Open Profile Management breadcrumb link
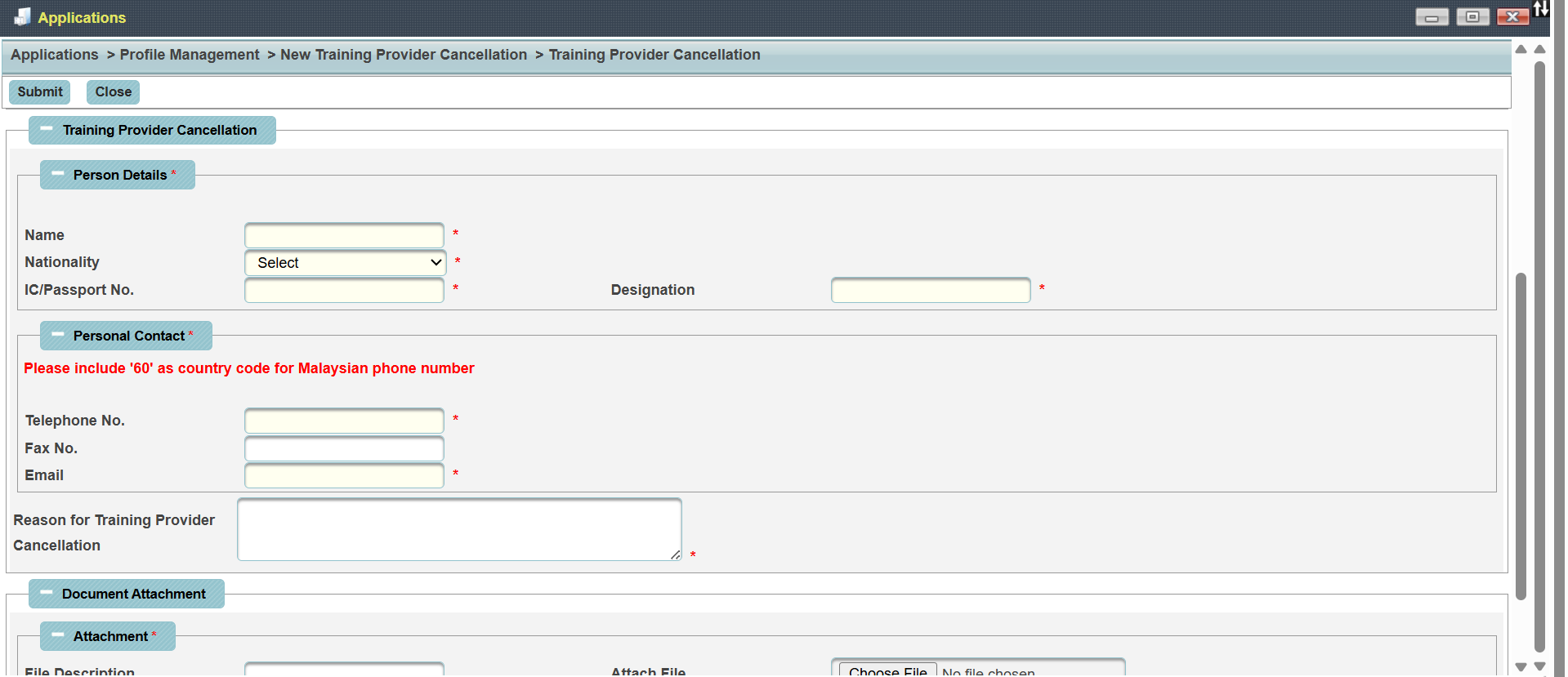The image size is (1568, 677). coord(190,55)
